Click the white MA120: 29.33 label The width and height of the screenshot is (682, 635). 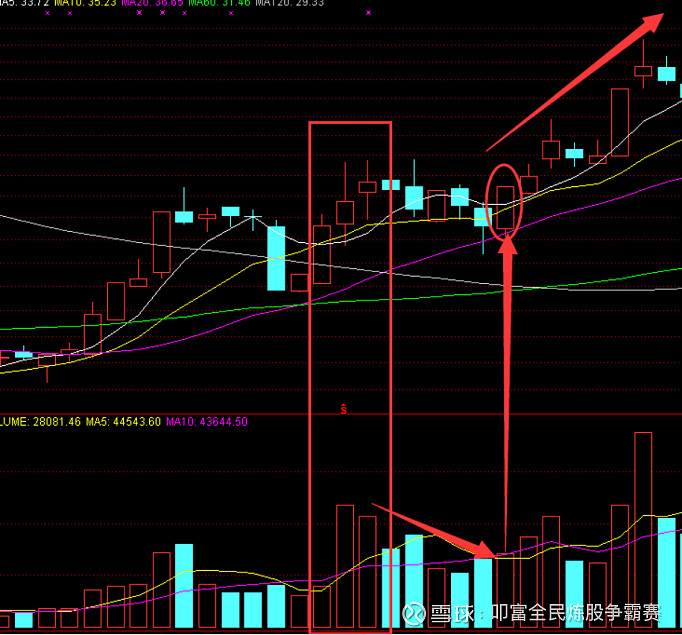click(290, 3)
